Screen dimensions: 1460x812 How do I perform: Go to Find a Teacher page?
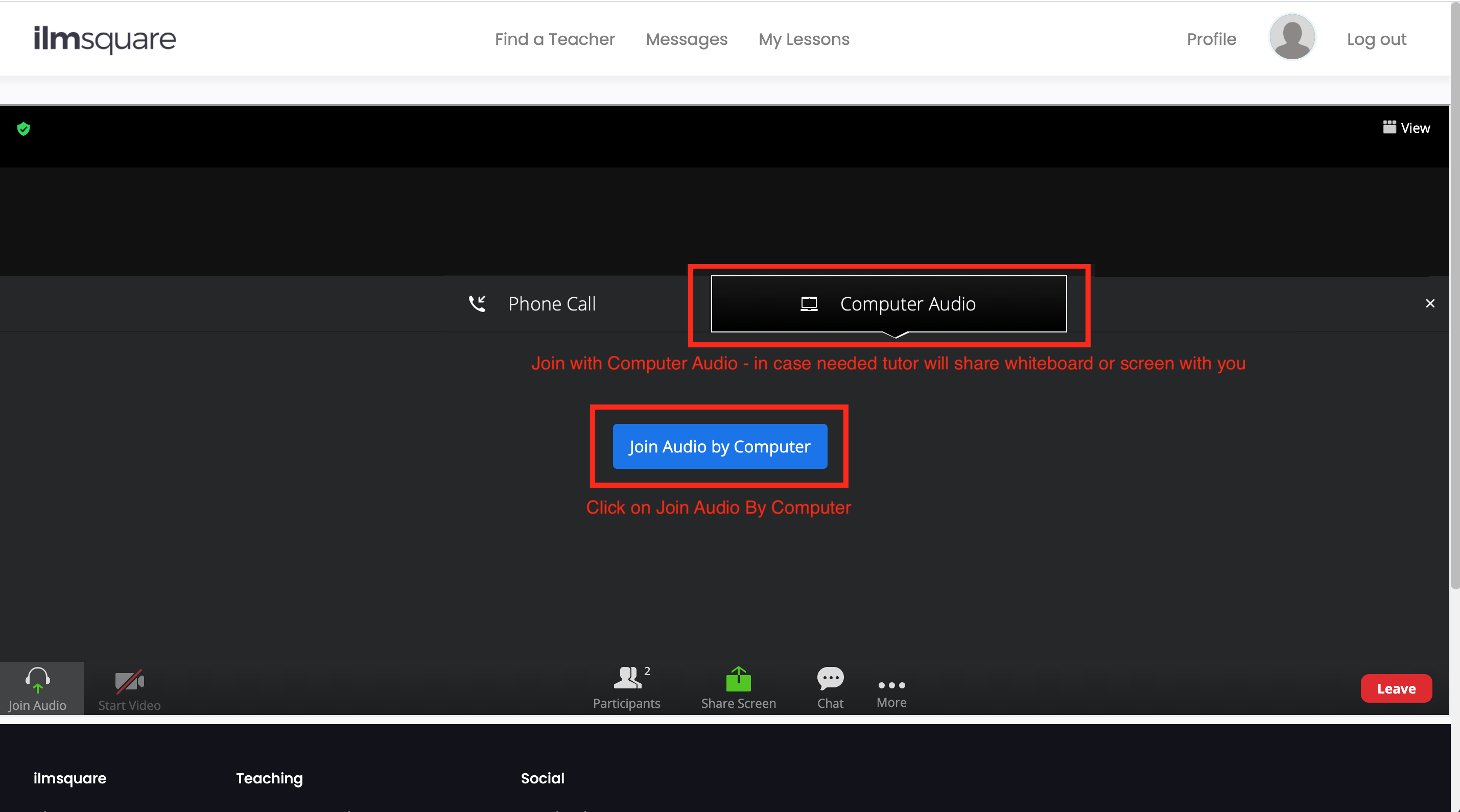pos(554,39)
